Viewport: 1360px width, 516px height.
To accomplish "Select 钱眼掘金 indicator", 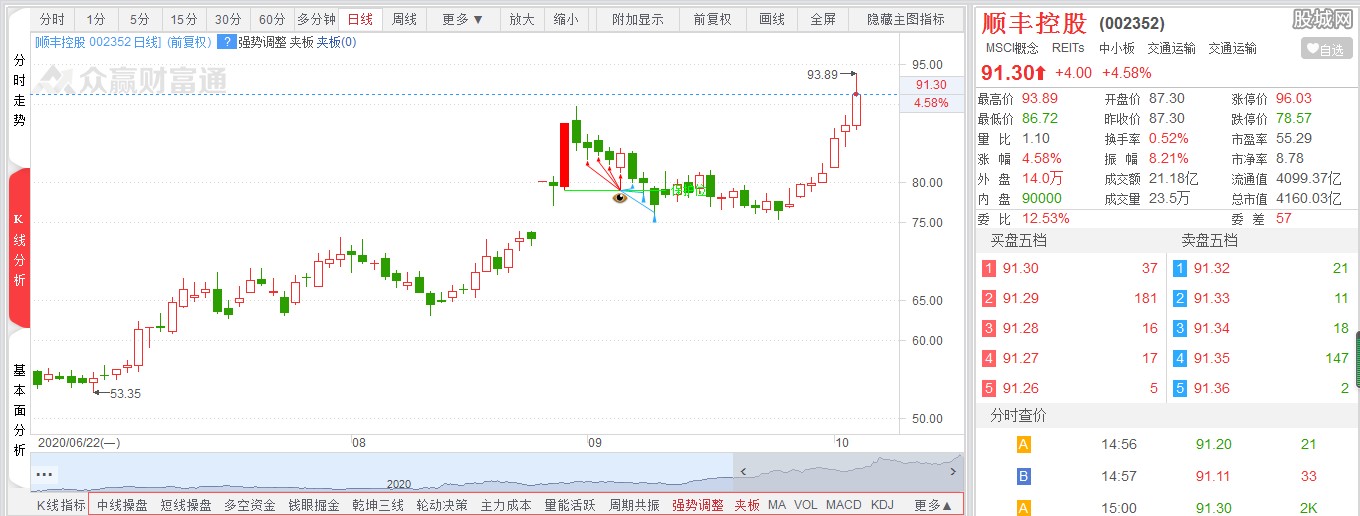I will [314, 505].
